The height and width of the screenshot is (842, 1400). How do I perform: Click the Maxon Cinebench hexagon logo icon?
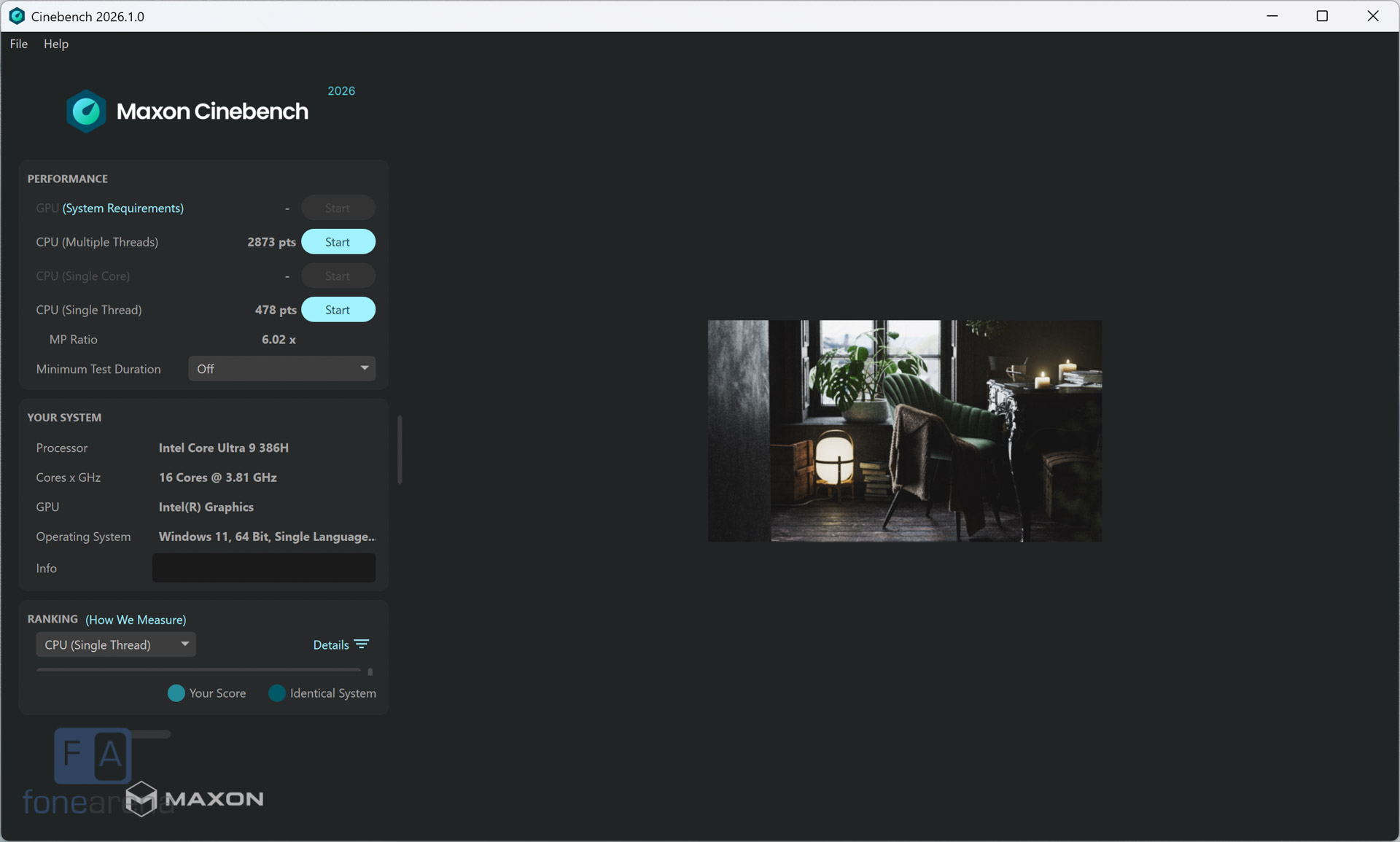(86, 111)
